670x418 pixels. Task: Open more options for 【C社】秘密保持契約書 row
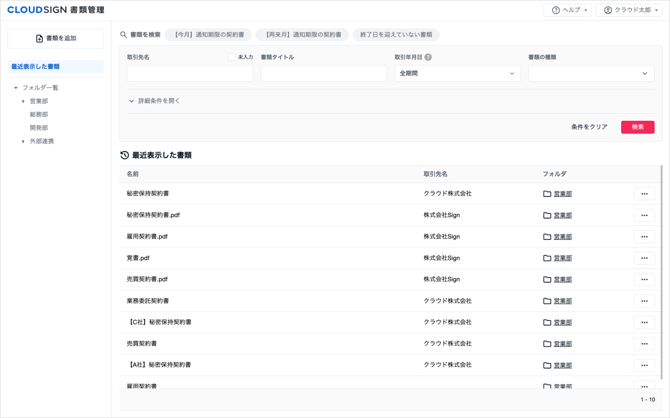coord(644,322)
